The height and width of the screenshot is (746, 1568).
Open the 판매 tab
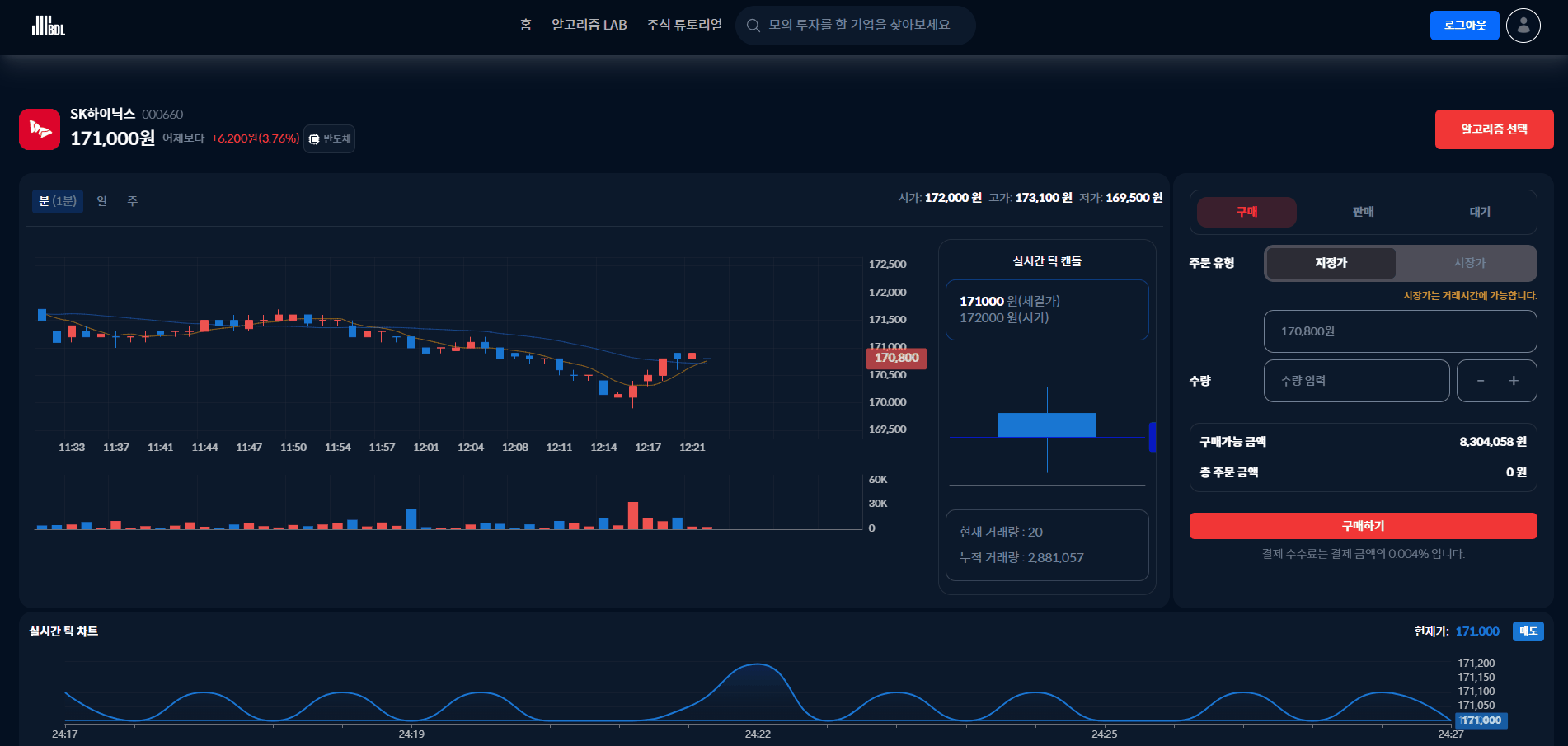pos(1363,212)
